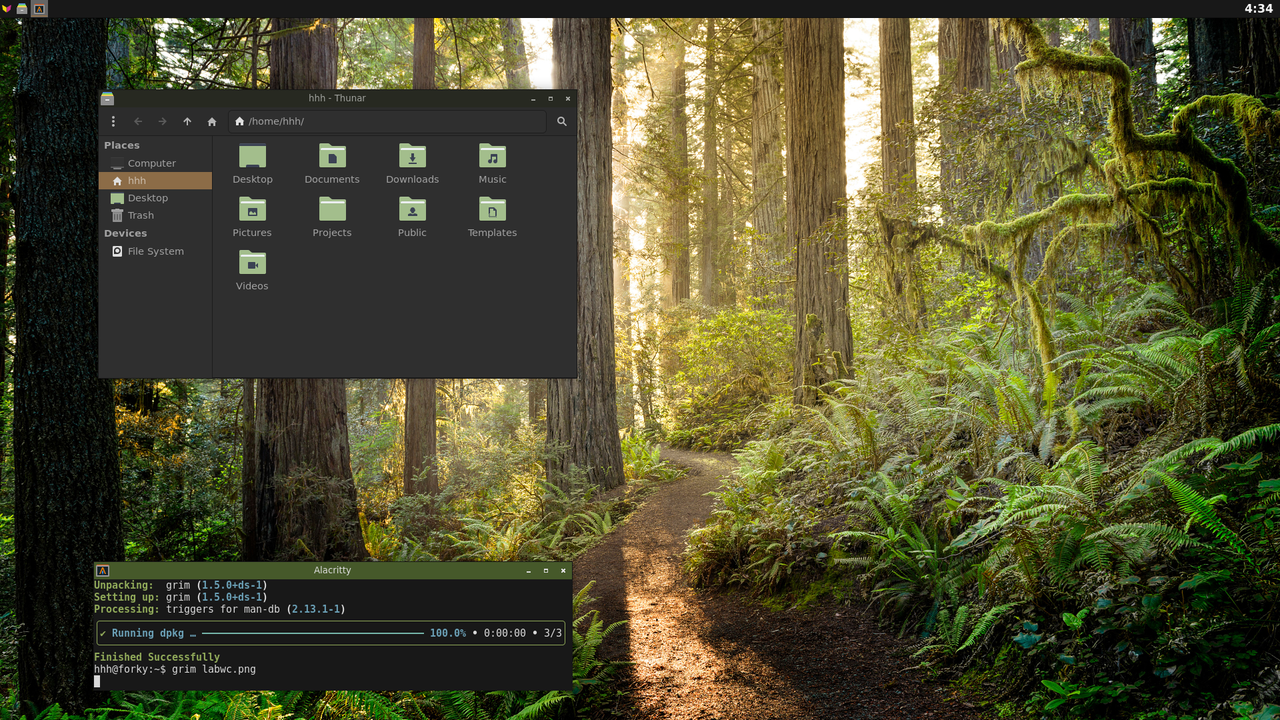This screenshot has height=720, width=1280.
Task: Click the Alacritty window menu icon in its titlebar
Action: pyautogui.click(x=102, y=570)
